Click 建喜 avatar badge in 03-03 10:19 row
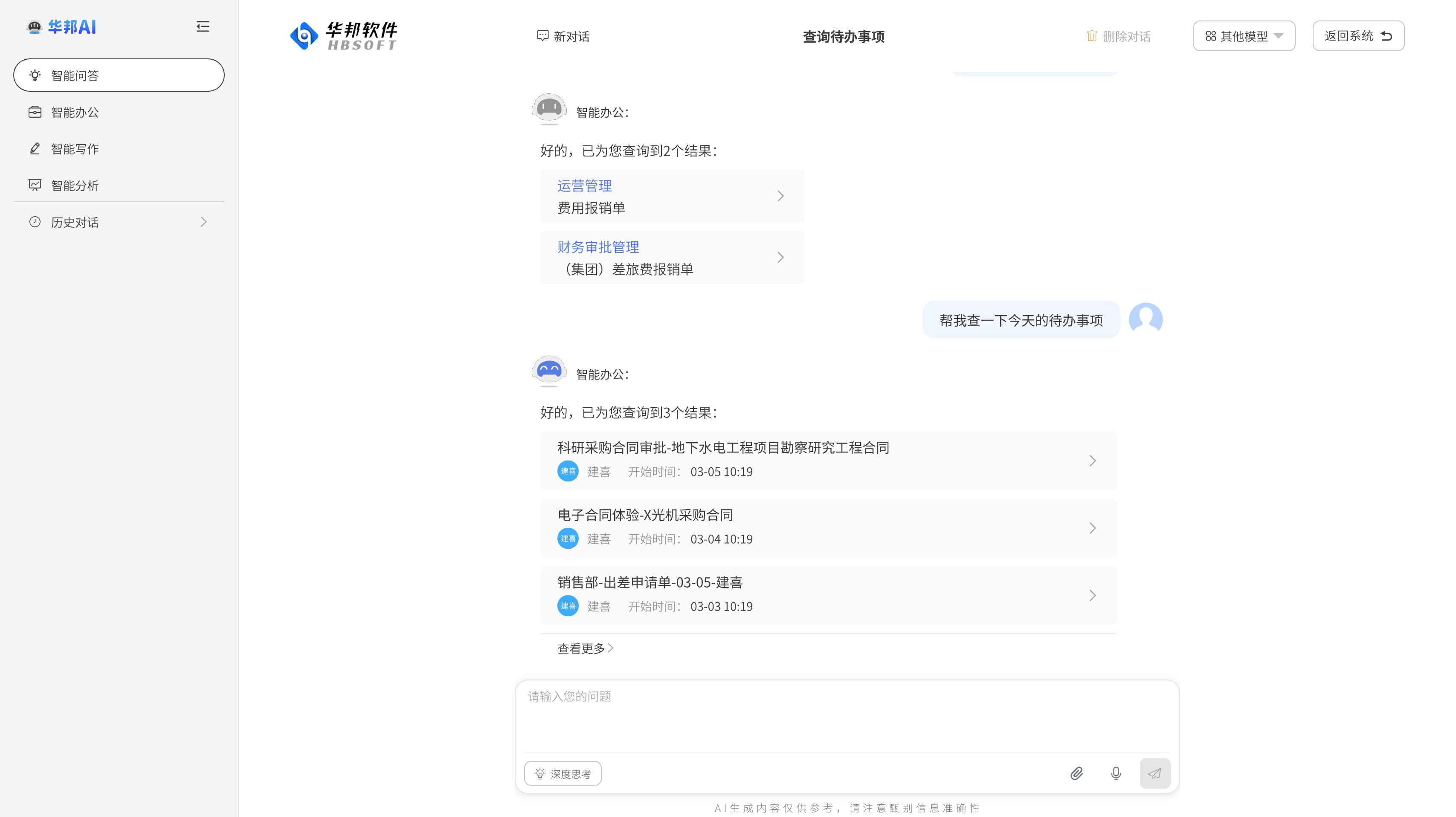 click(568, 606)
